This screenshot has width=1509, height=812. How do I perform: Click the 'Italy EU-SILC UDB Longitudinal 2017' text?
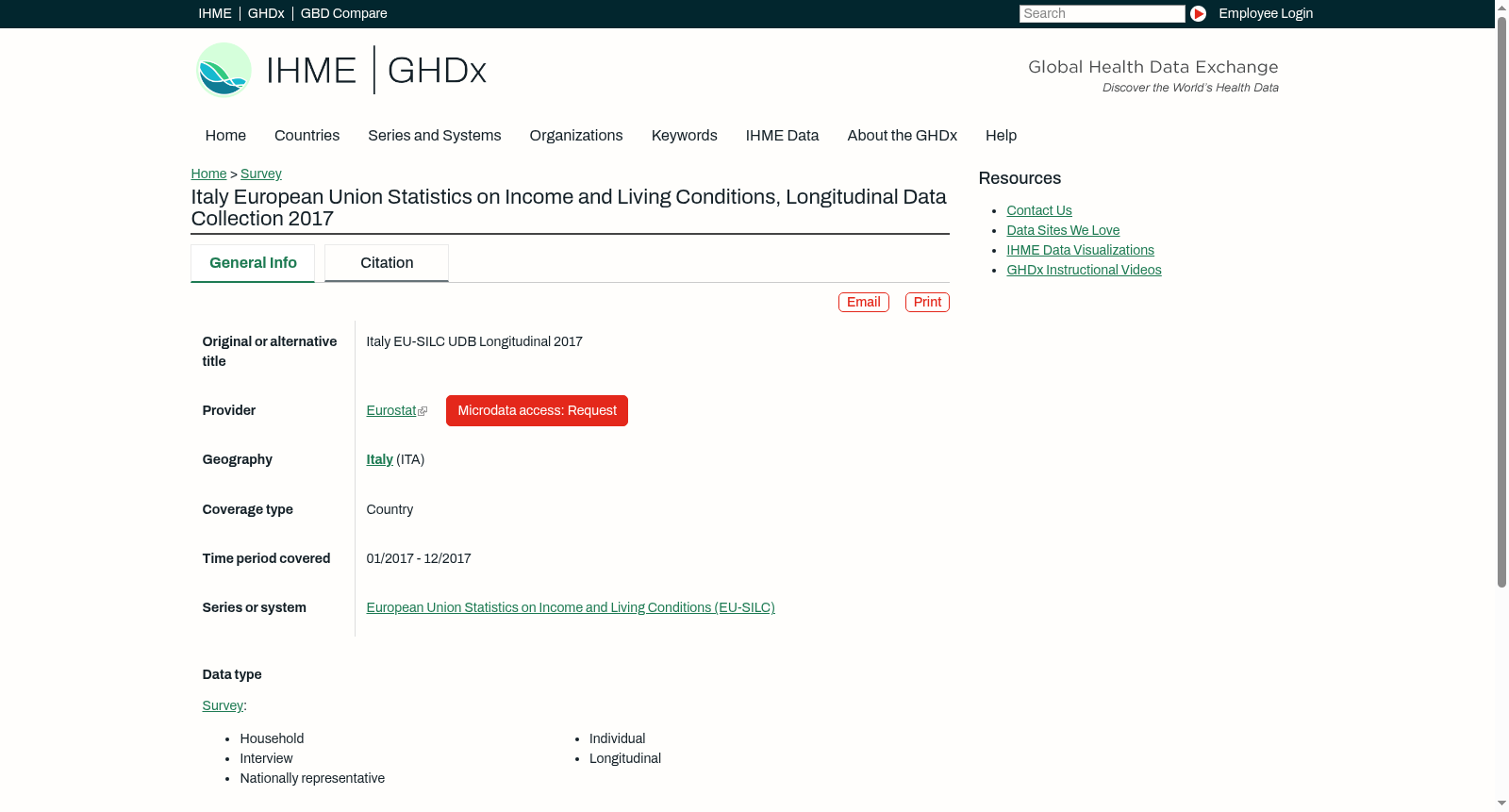474,341
